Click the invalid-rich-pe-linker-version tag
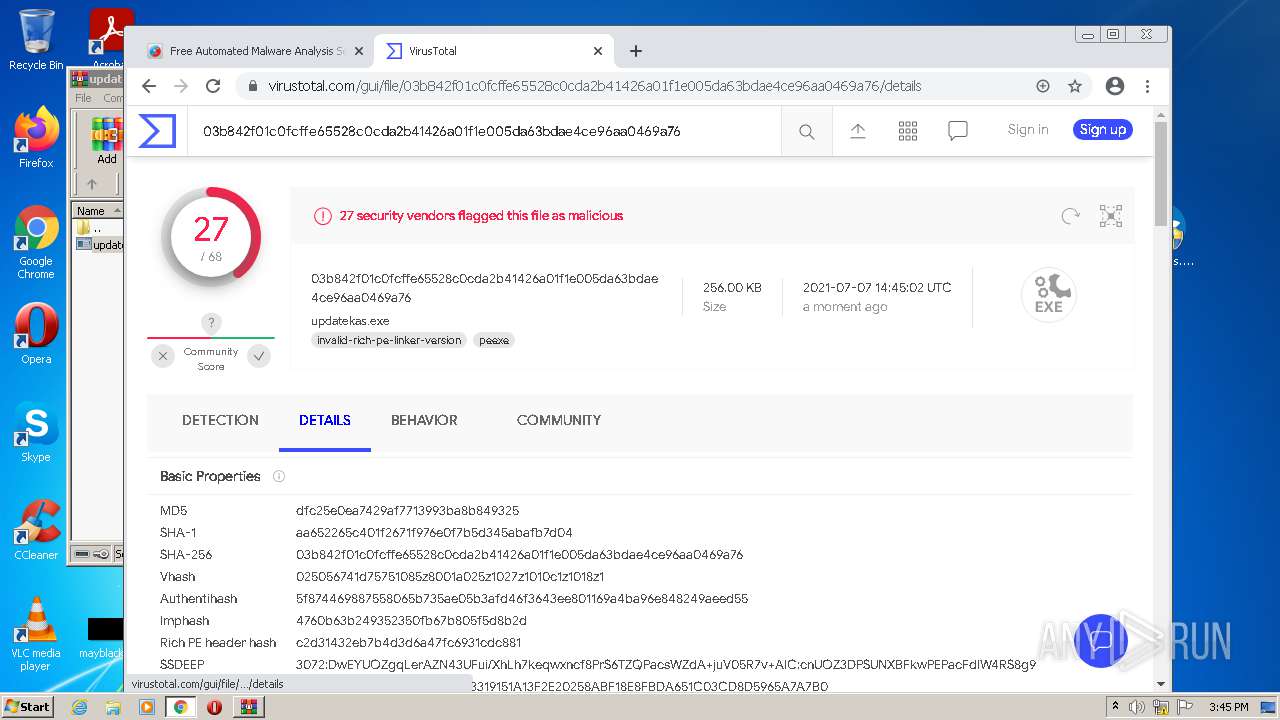 pos(389,340)
